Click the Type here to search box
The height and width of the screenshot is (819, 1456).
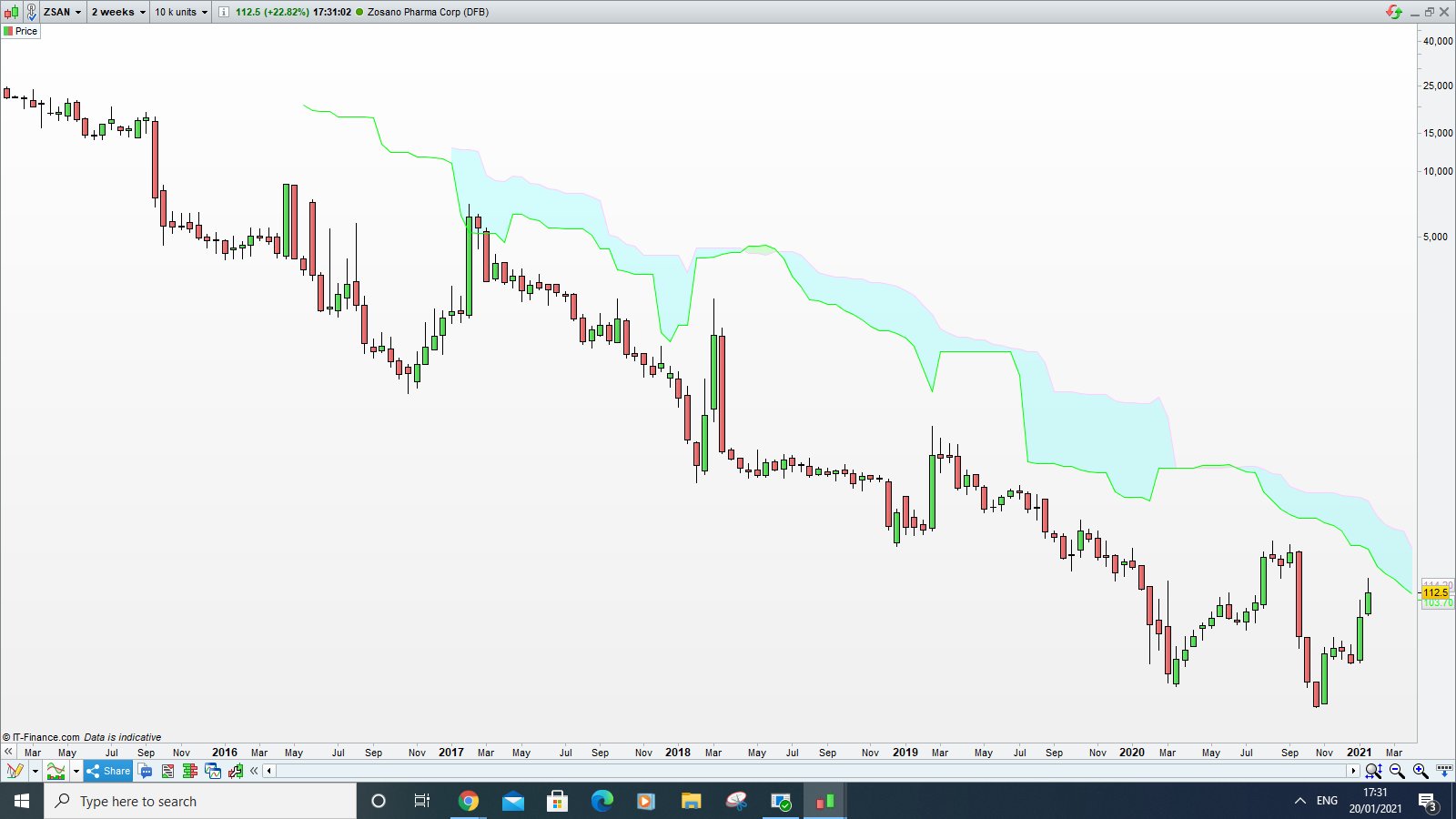pyautogui.click(x=200, y=801)
